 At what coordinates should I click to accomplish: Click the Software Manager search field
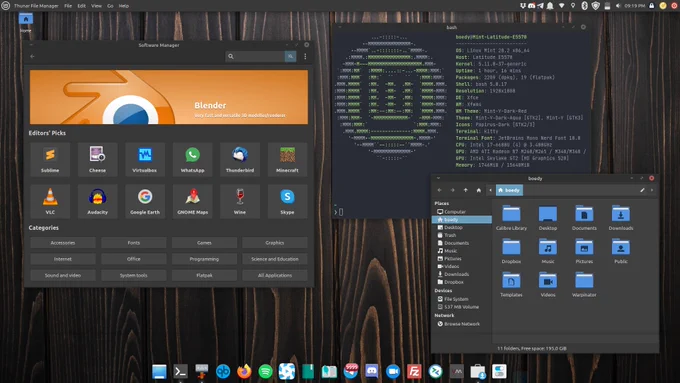pyautogui.click(x=255, y=56)
